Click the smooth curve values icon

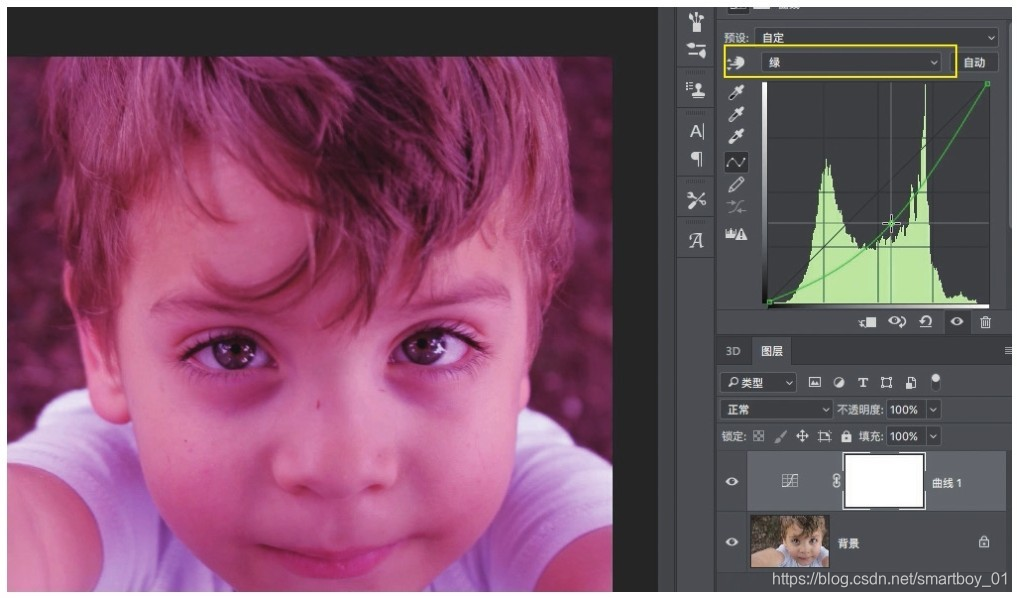pyautogui.click(x=736, y=207)
